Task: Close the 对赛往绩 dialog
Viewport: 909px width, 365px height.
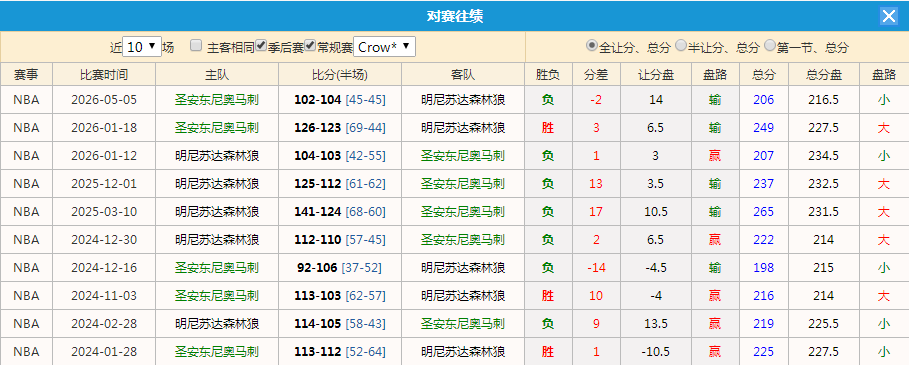Action: 889,16
